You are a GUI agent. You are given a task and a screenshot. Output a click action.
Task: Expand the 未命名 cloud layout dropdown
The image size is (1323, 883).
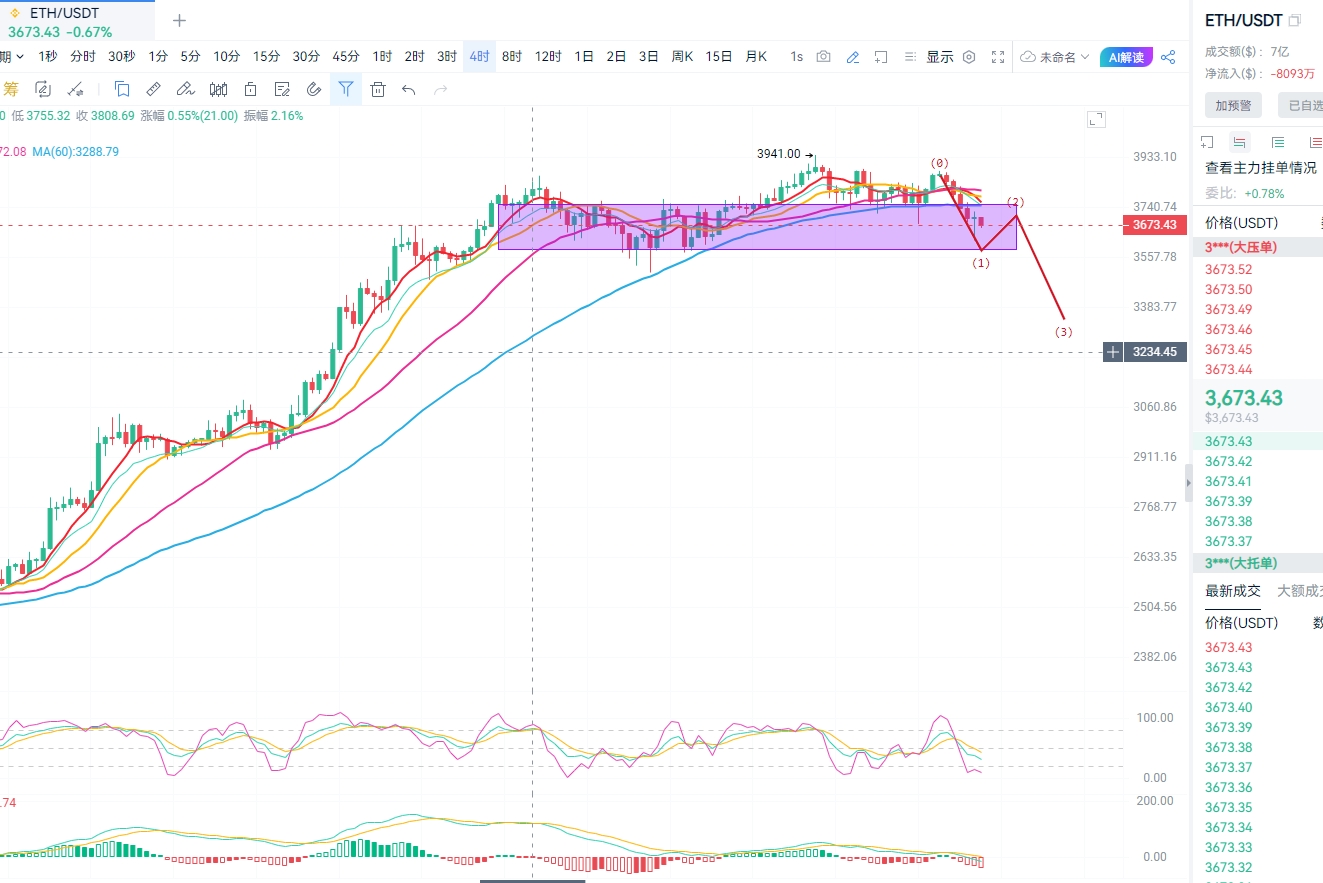(1055, 57)
